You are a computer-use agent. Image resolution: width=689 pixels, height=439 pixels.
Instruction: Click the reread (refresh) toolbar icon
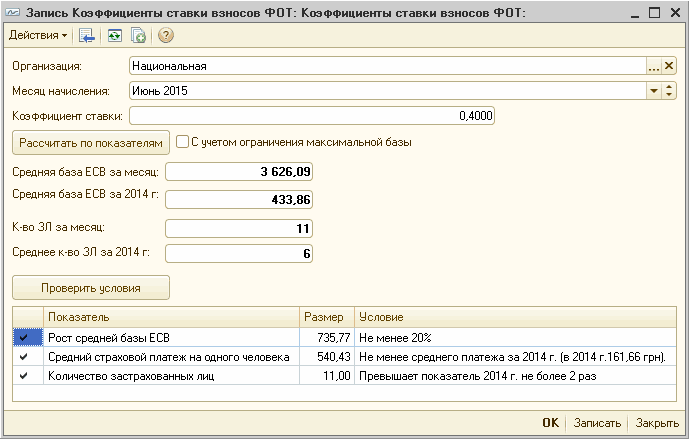click(115, 35)
